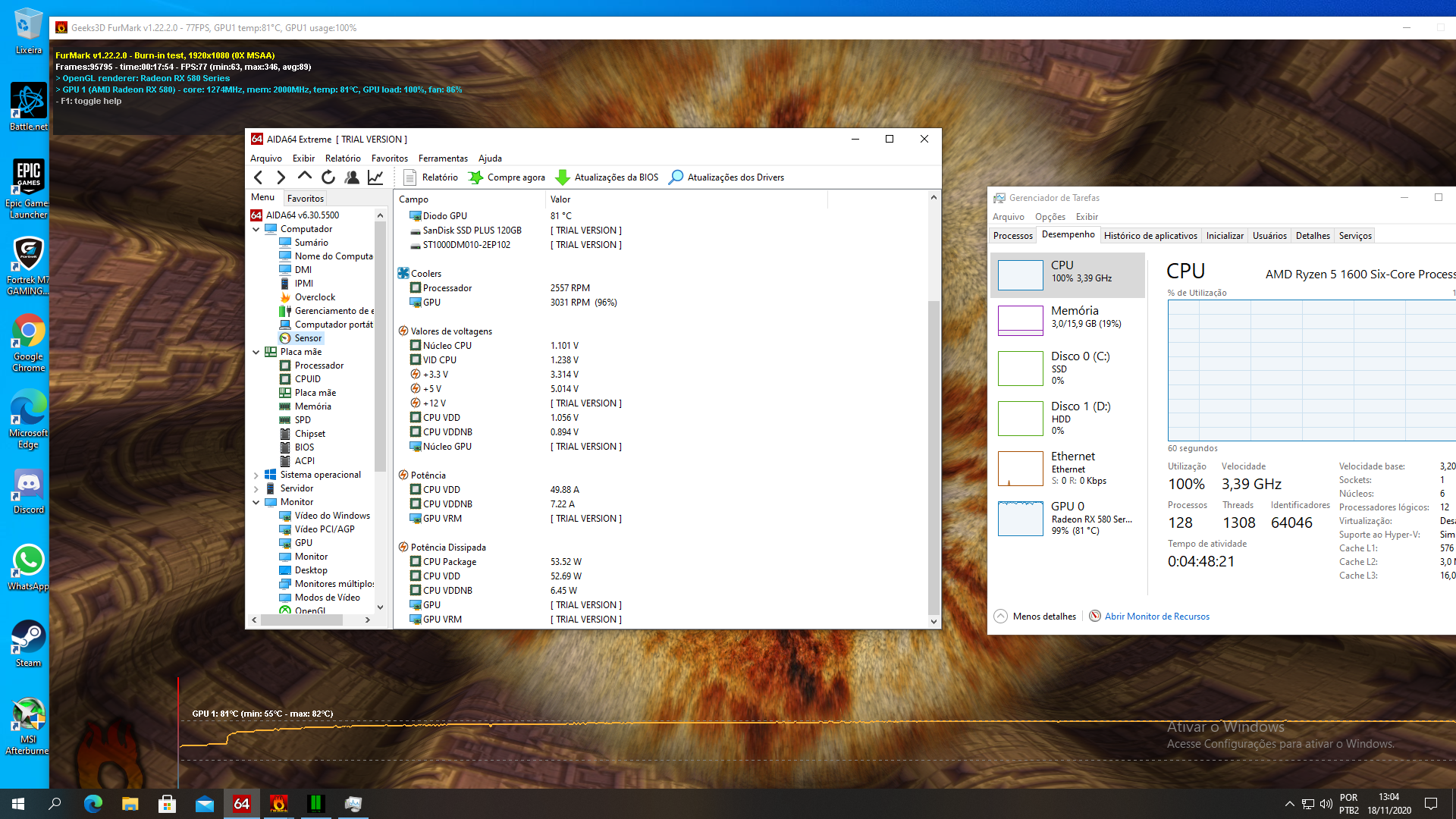1456x819 pixels.
Task: Open the Serviços tab in Task Manager
Action: [x=1355, y=236]
